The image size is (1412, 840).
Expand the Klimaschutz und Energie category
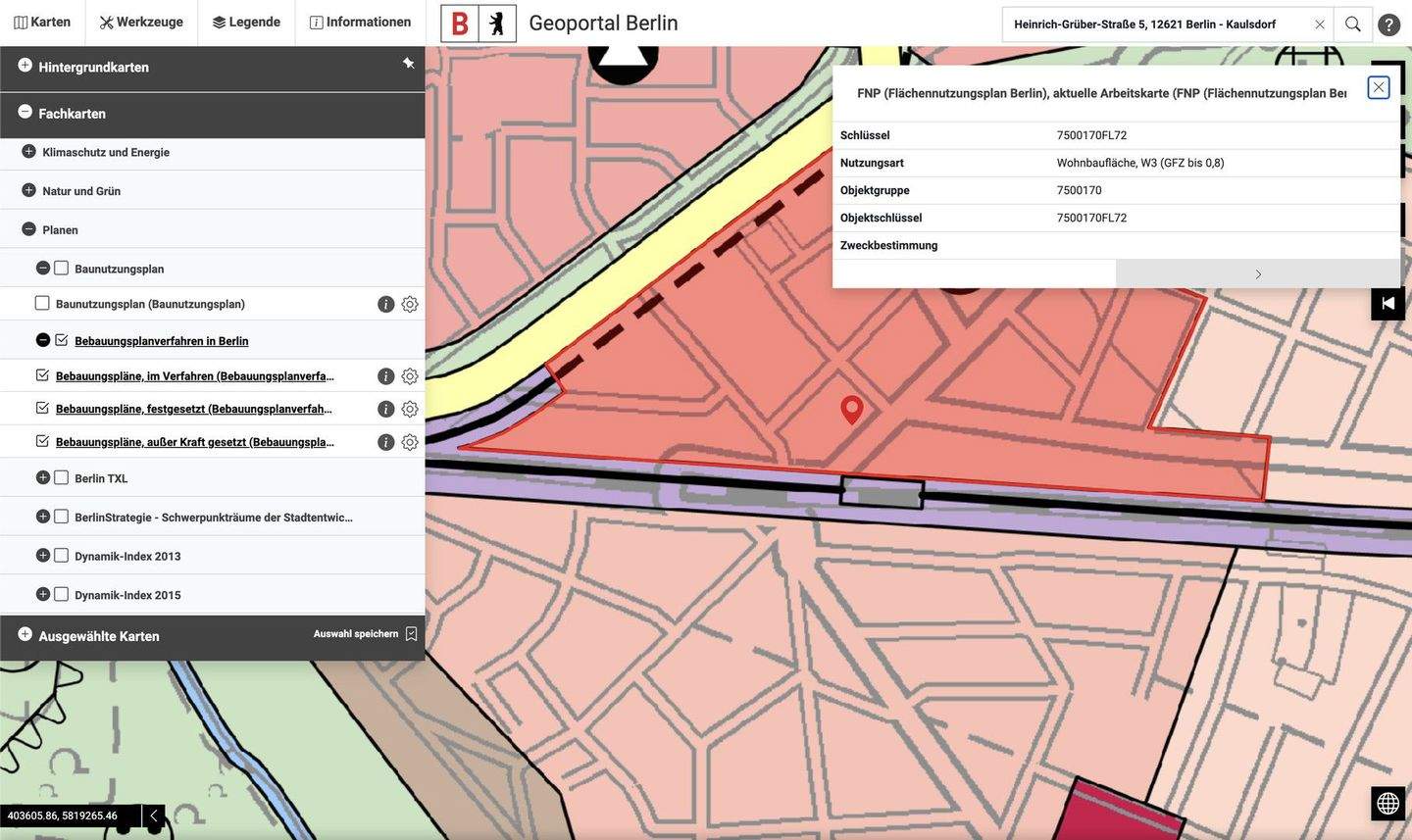[x=28, y=152]
